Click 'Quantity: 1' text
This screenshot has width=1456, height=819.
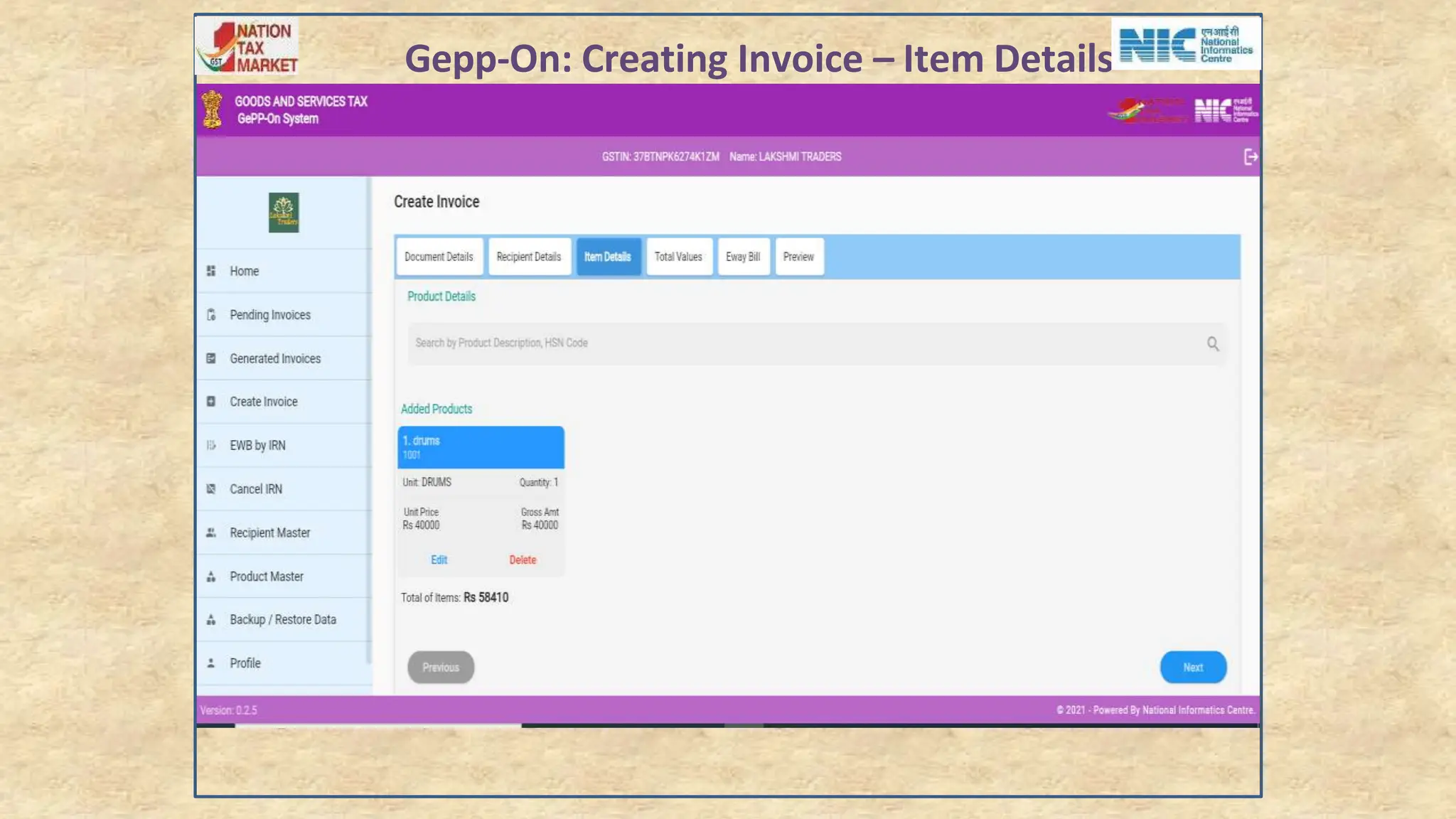[539, 483]
